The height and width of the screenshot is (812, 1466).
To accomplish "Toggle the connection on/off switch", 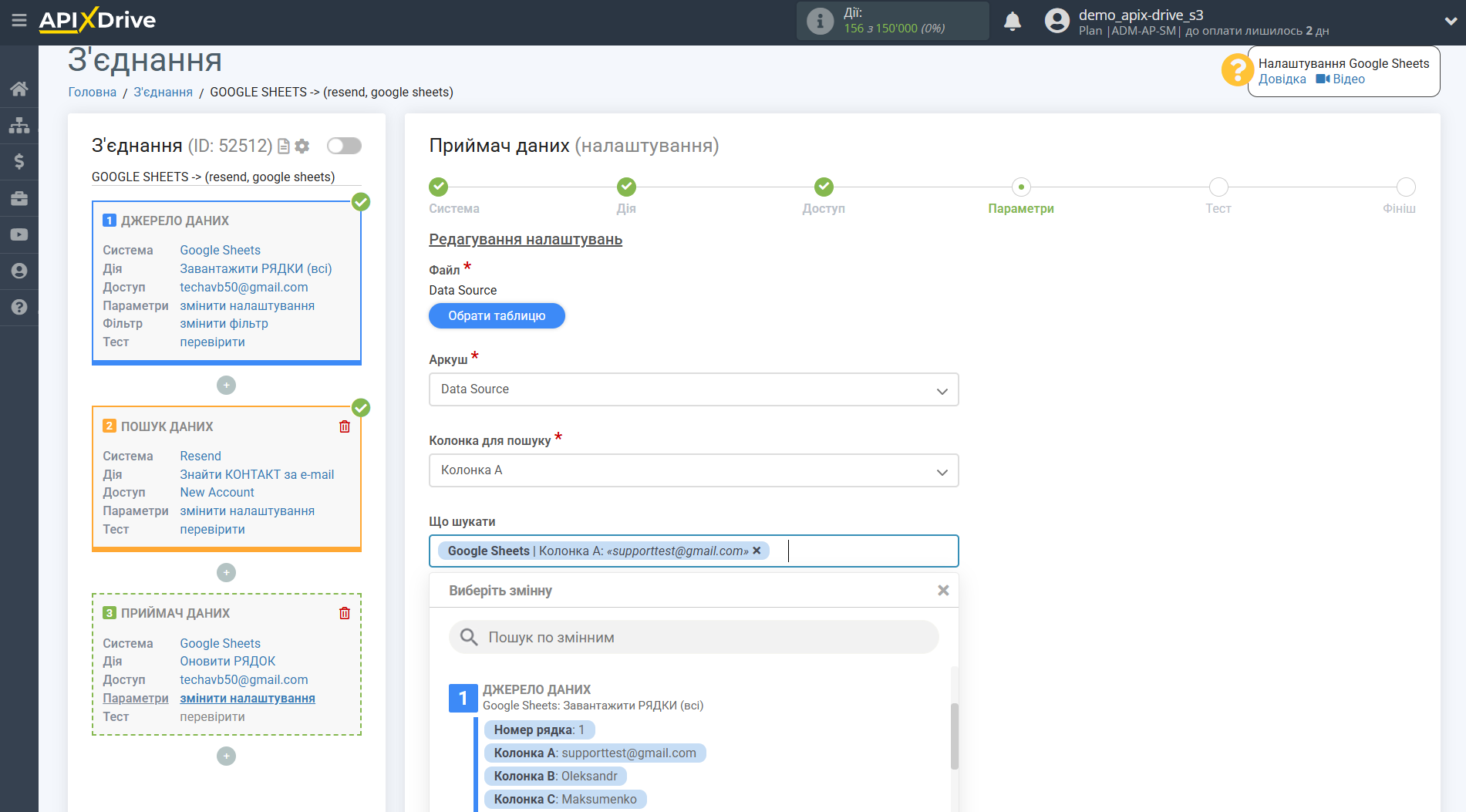I will pyautogui.click(x=344, y=146).
